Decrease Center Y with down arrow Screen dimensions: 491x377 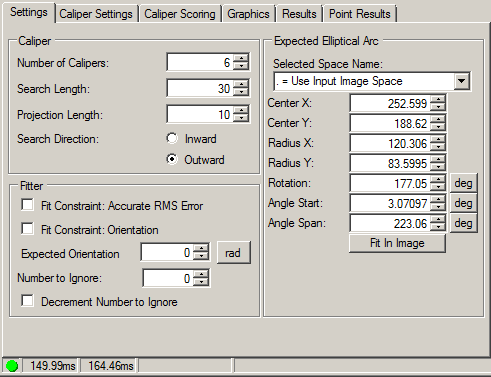click(438, 127)
